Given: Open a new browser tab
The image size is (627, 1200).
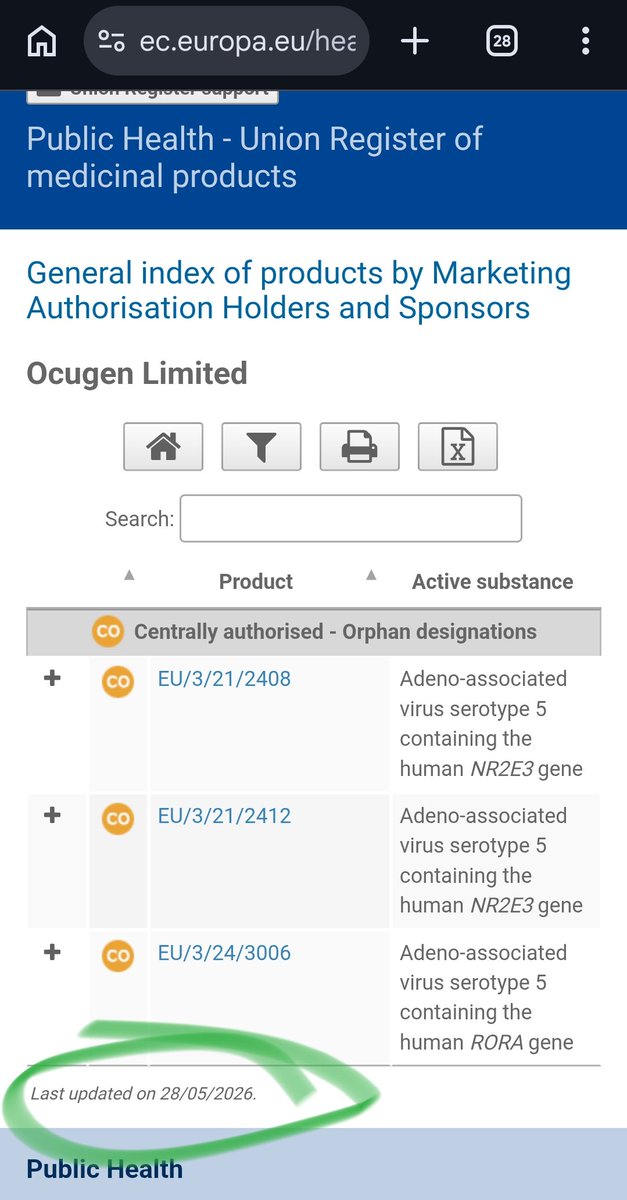Looking at the screenshot, I should tap(414, 41).
